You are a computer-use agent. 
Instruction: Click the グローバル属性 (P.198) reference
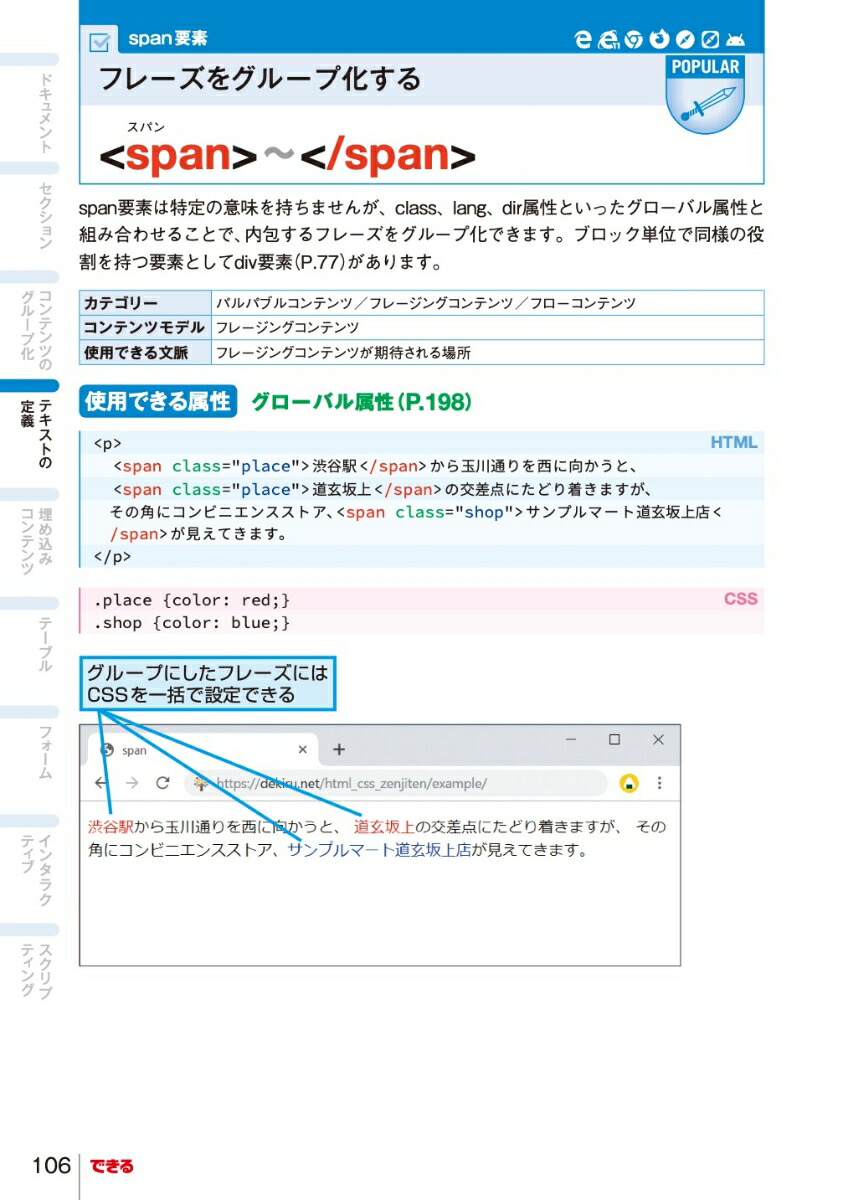pyautogui.click(x=361, y=402)
